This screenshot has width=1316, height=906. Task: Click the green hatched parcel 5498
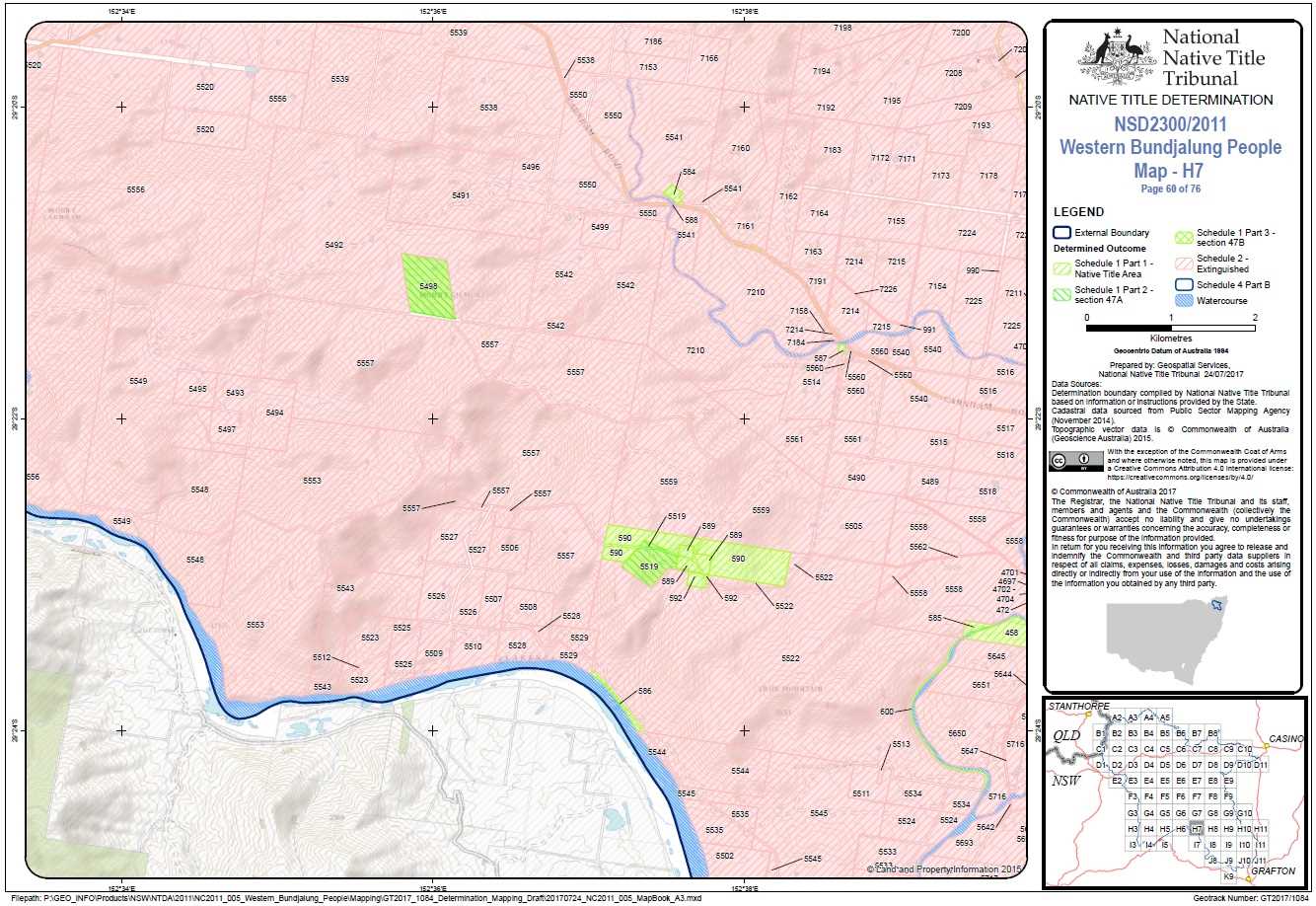point(430,286)
